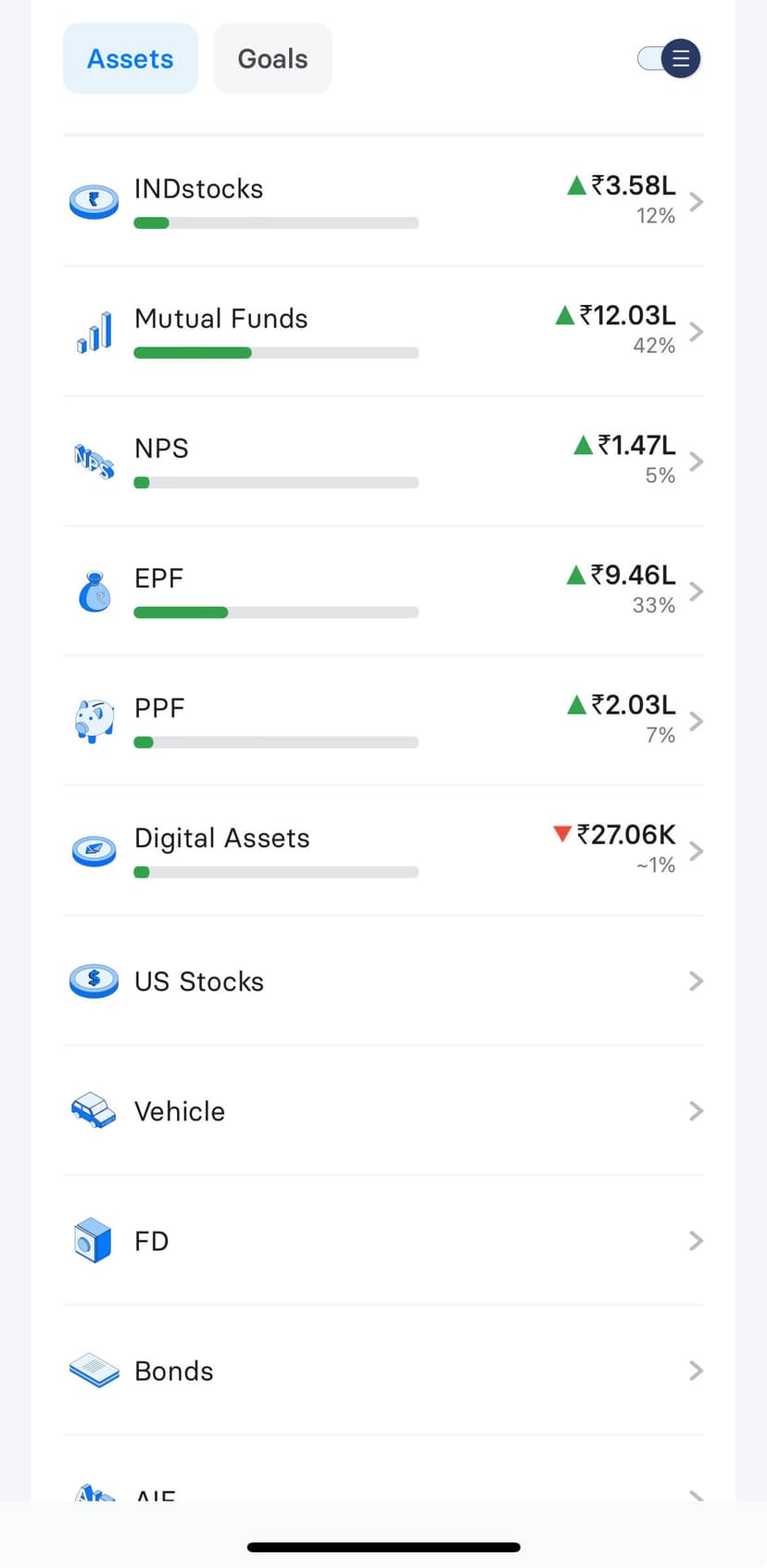The image size is (767, 1568).
Task: Tap the NPS logo icon
Action: point(94,461)
